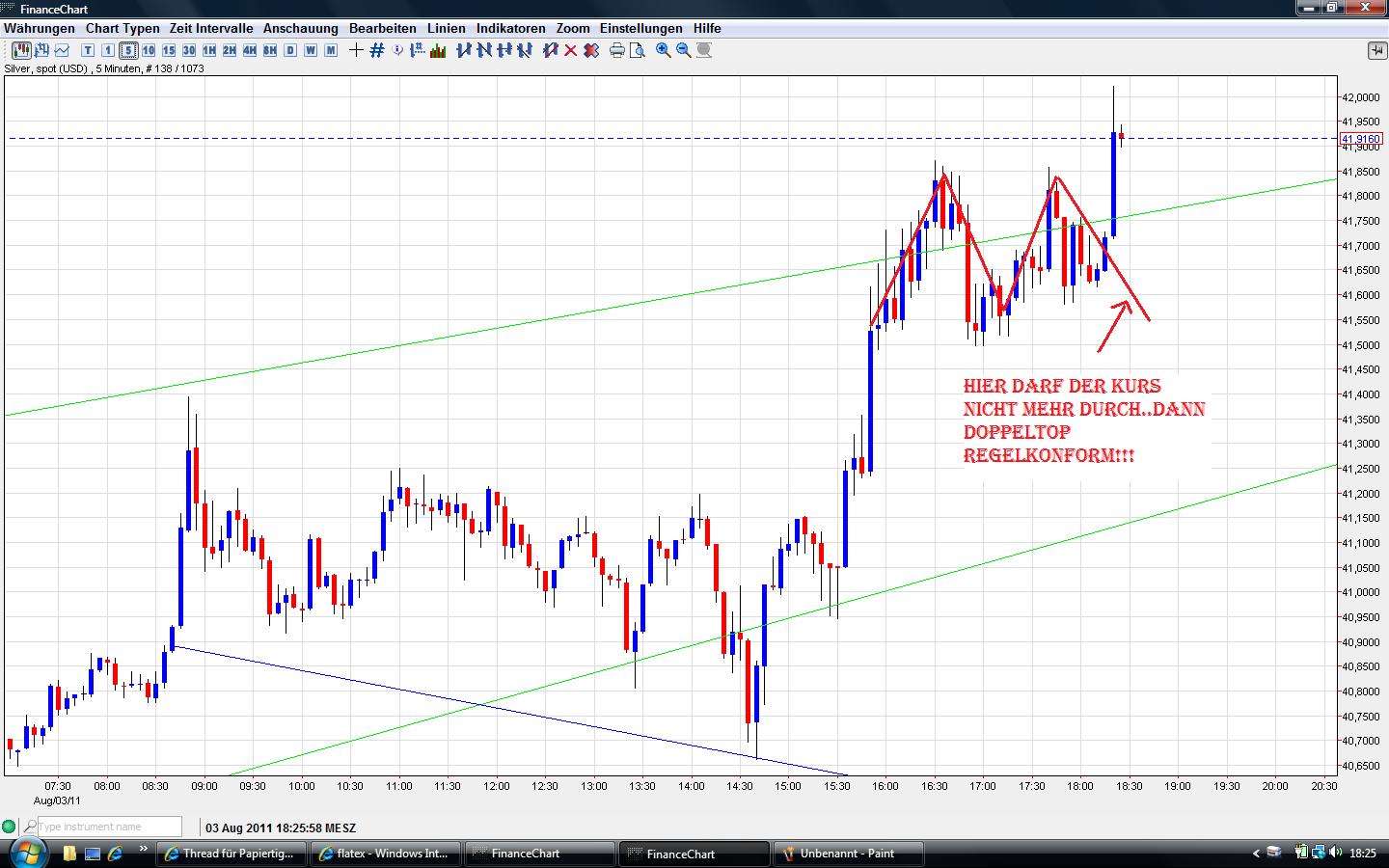The image size is (1389, 868).
Task: Select the 8H interval button
Action: [270, 50]
